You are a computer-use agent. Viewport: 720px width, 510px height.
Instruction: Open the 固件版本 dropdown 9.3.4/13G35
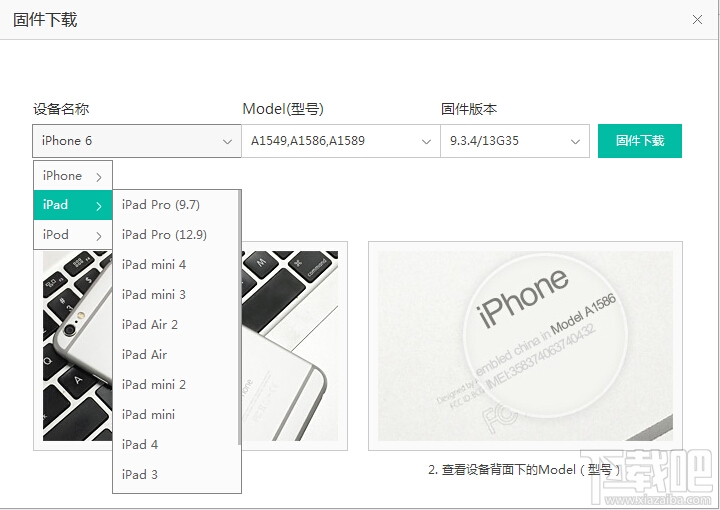(515, 141)
